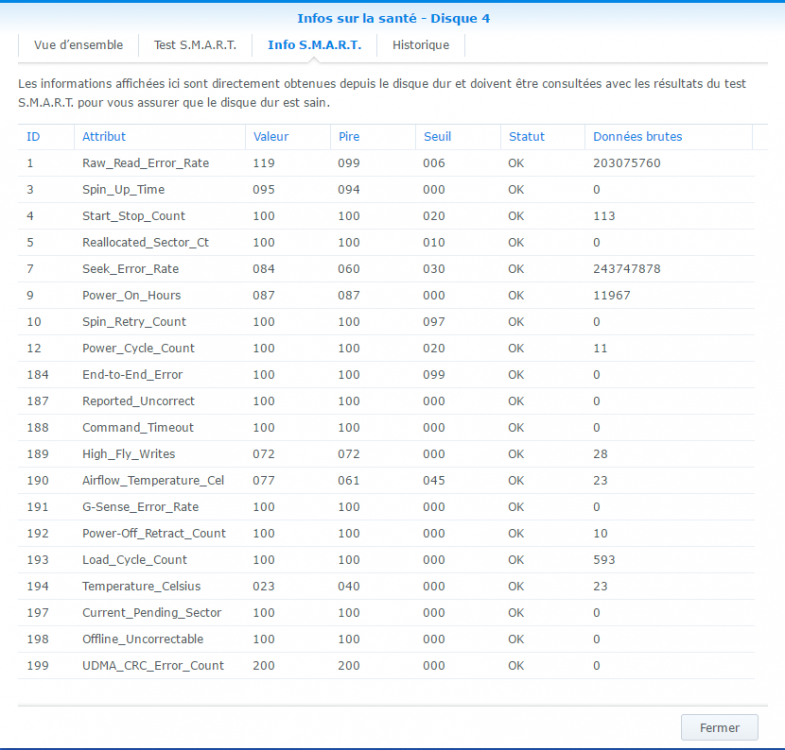Select the UDMA_CRC_Error_Count row
The width and height of the screenshot is (785, 750).
pyautogui.click(x=152, y=666)
